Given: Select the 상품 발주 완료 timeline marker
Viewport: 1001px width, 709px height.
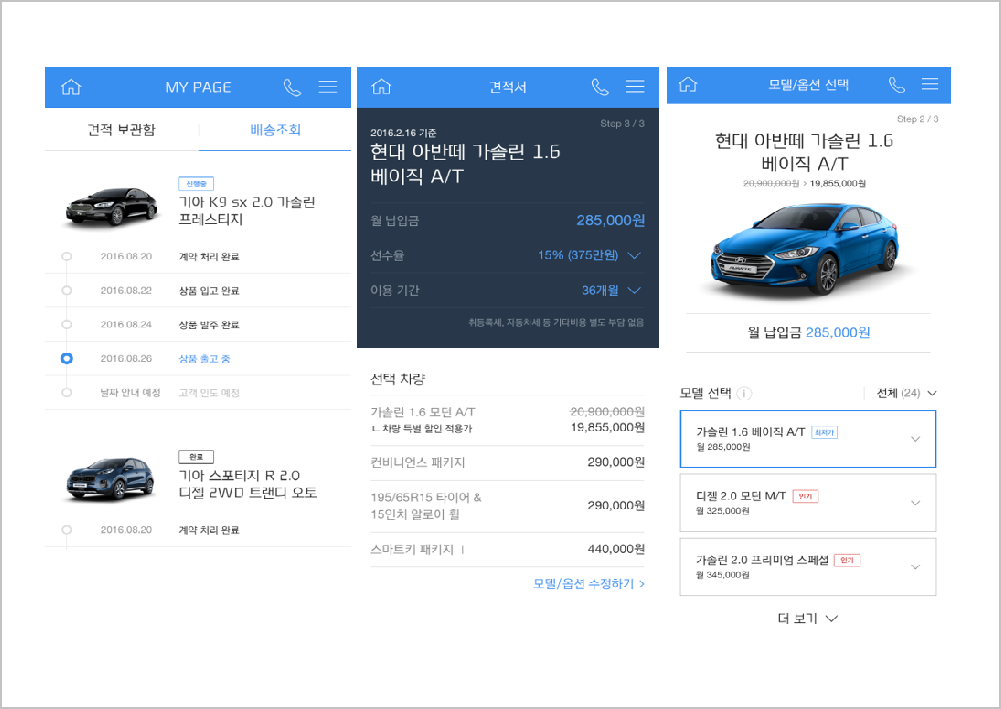Looking at the screenshot, I should point(66,324).
